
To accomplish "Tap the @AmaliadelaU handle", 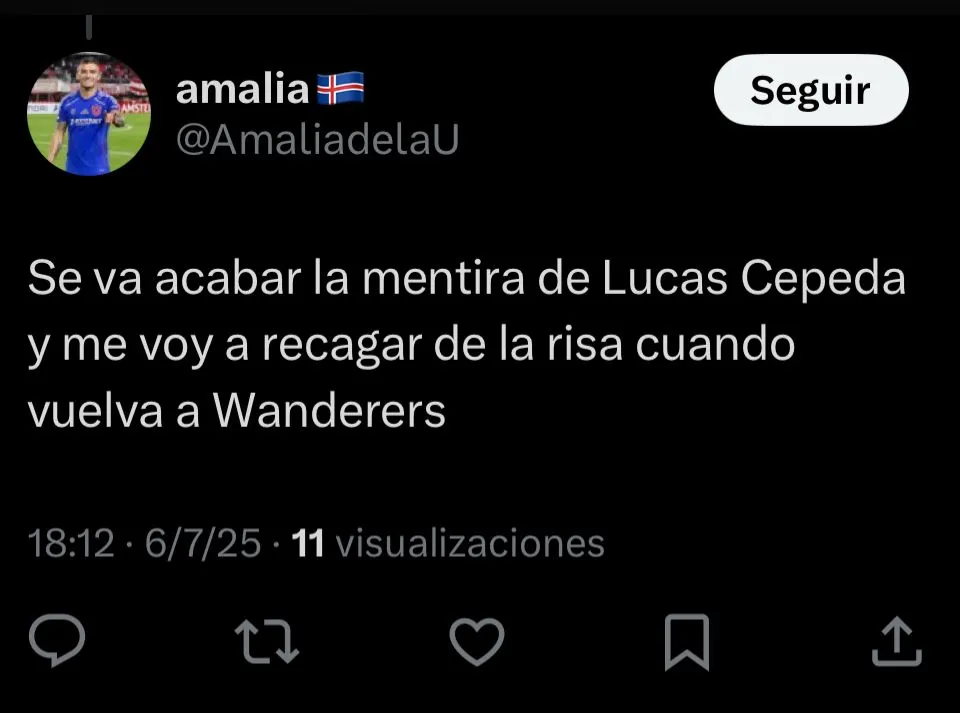I will tap(317, 140).
